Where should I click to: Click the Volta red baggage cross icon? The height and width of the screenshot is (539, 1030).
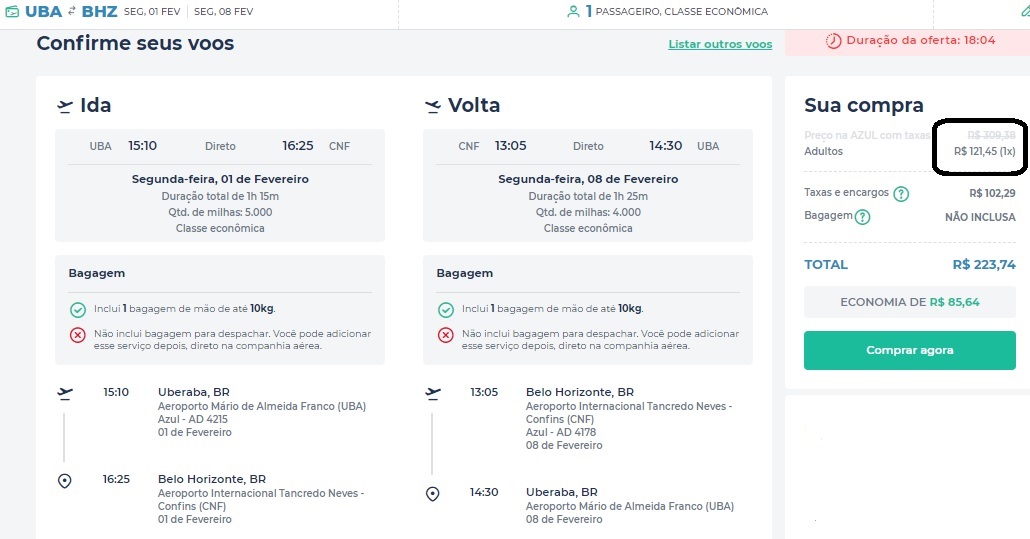[445, 335]
